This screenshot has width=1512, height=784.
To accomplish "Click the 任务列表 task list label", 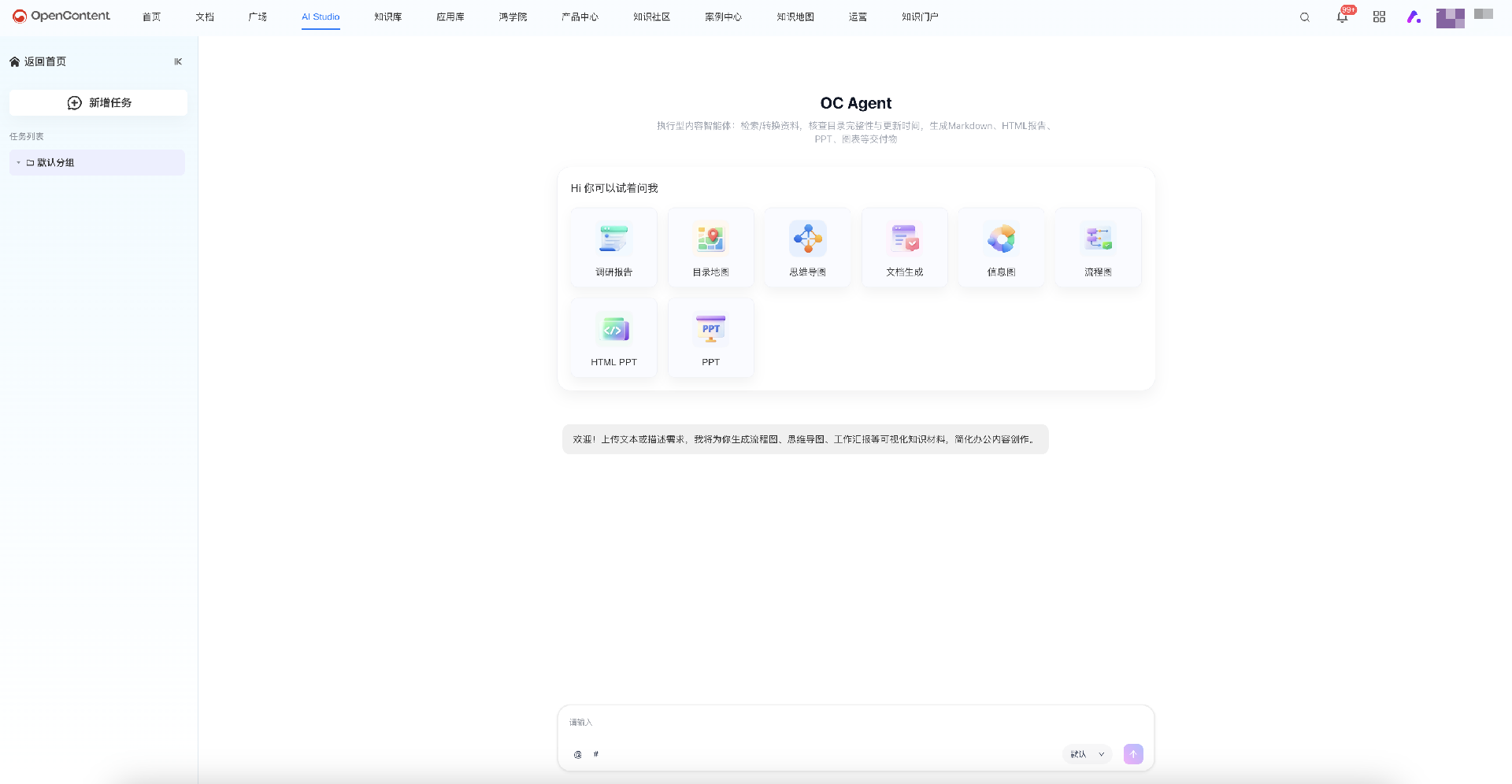I will (27, 137).
